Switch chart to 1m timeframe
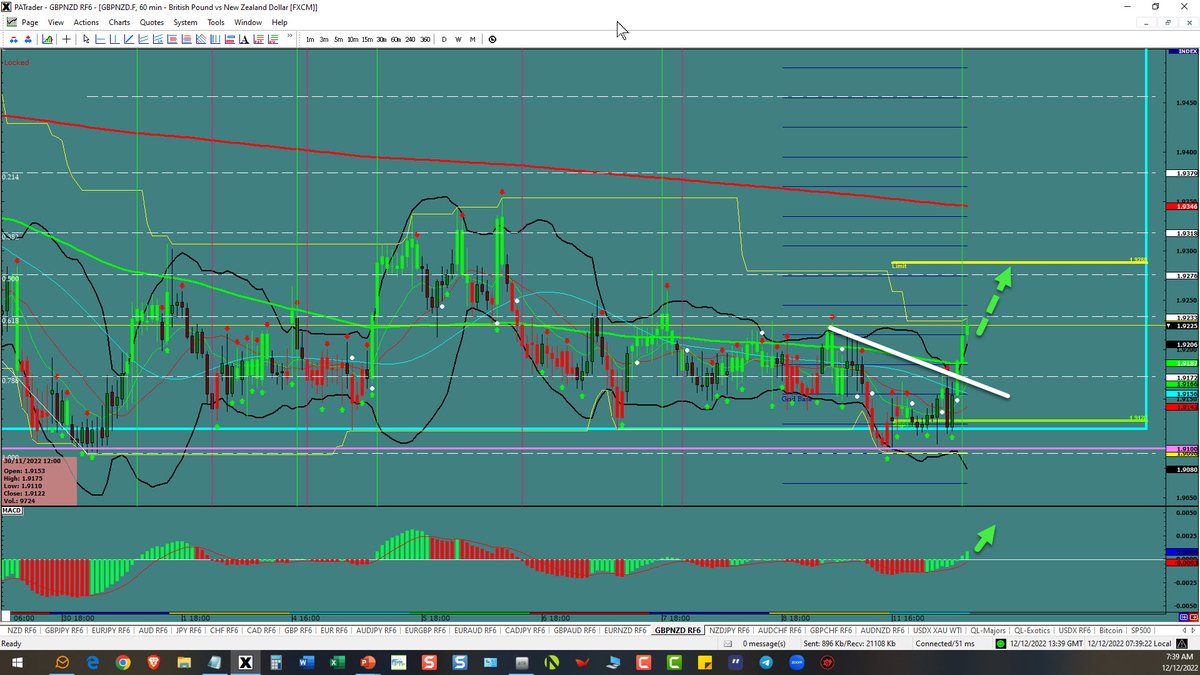The image size is (1200, 675). click(310, 39)
